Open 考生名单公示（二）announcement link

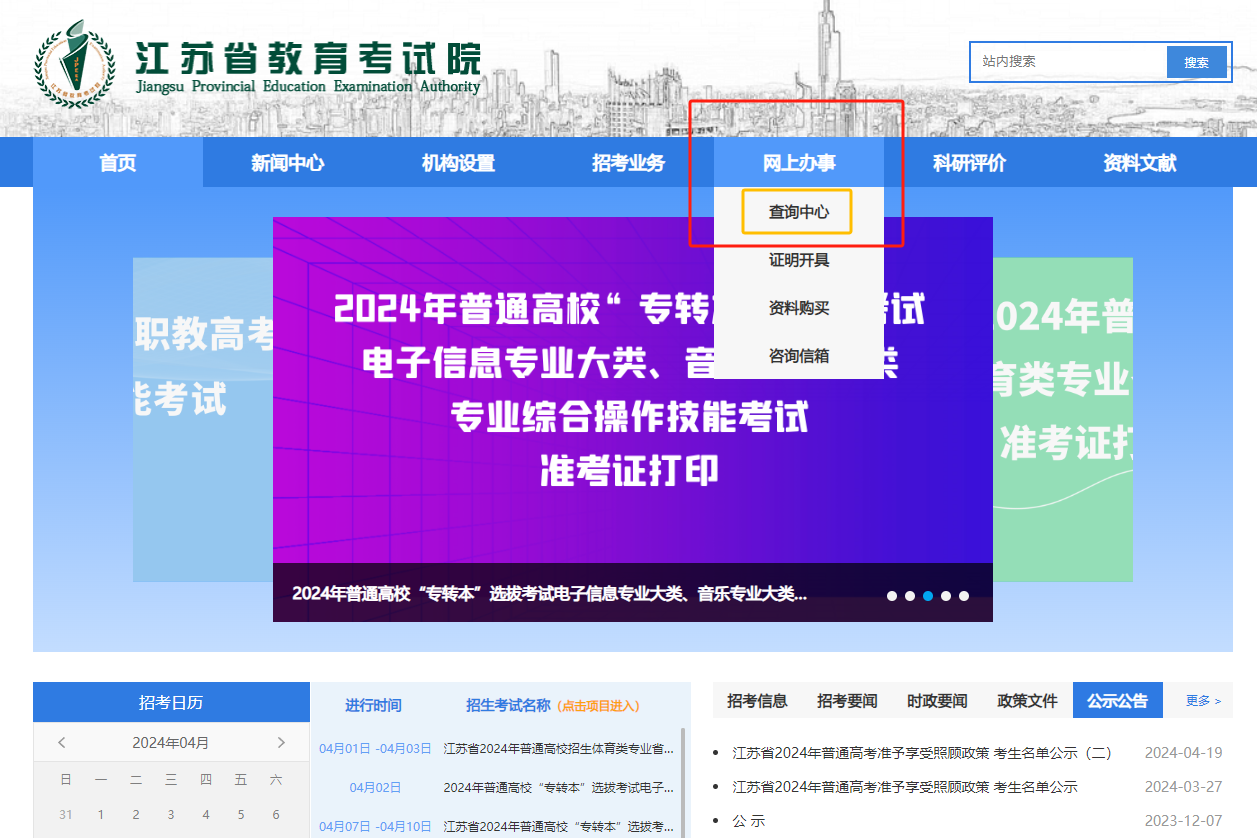(922, 753)
